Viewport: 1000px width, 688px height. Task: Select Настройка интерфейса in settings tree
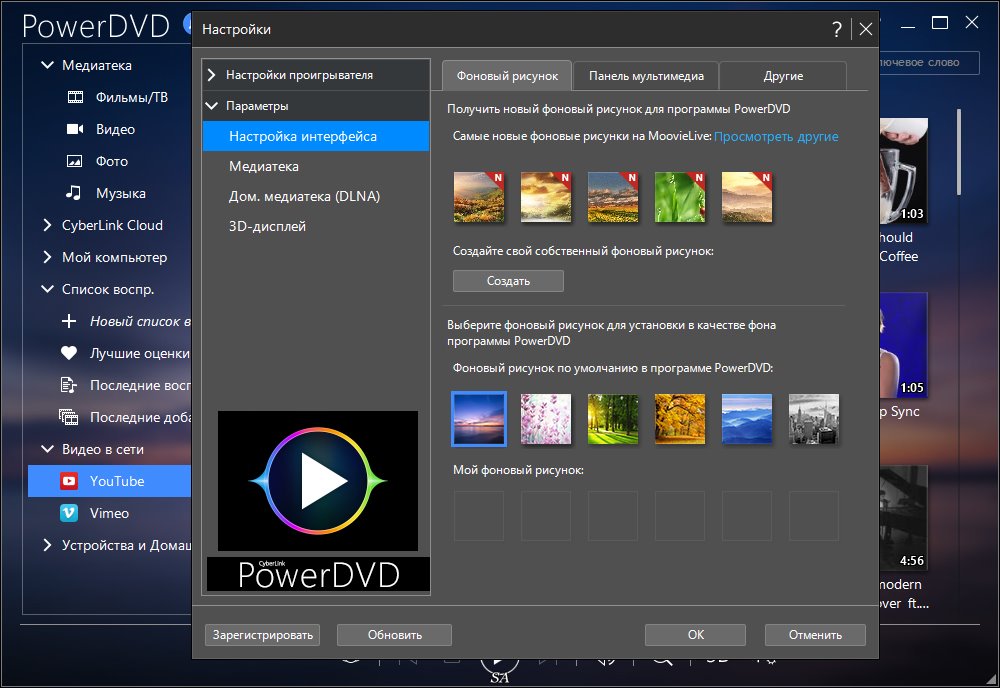pyautogui.click(x=316, y=136)
